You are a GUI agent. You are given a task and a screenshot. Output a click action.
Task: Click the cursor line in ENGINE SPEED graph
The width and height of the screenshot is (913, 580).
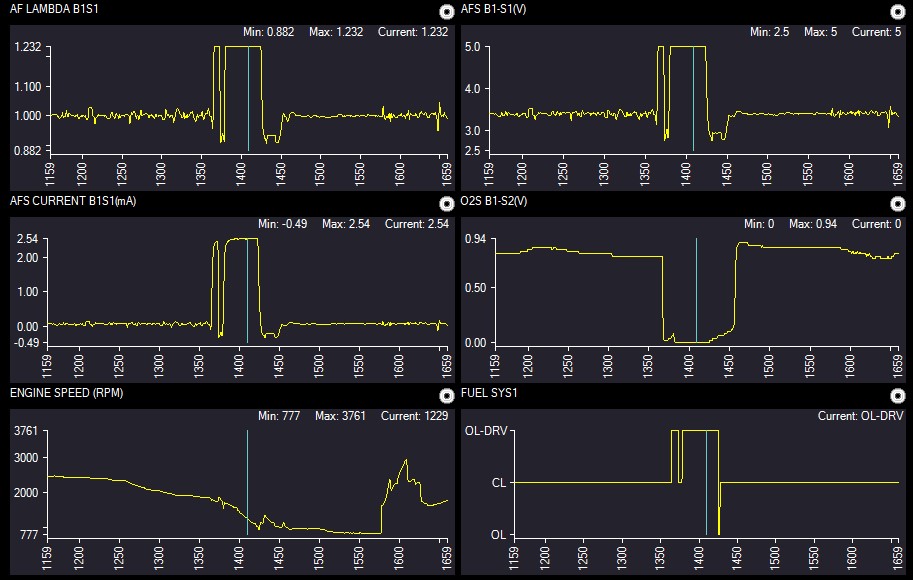(x=247, y=480)
